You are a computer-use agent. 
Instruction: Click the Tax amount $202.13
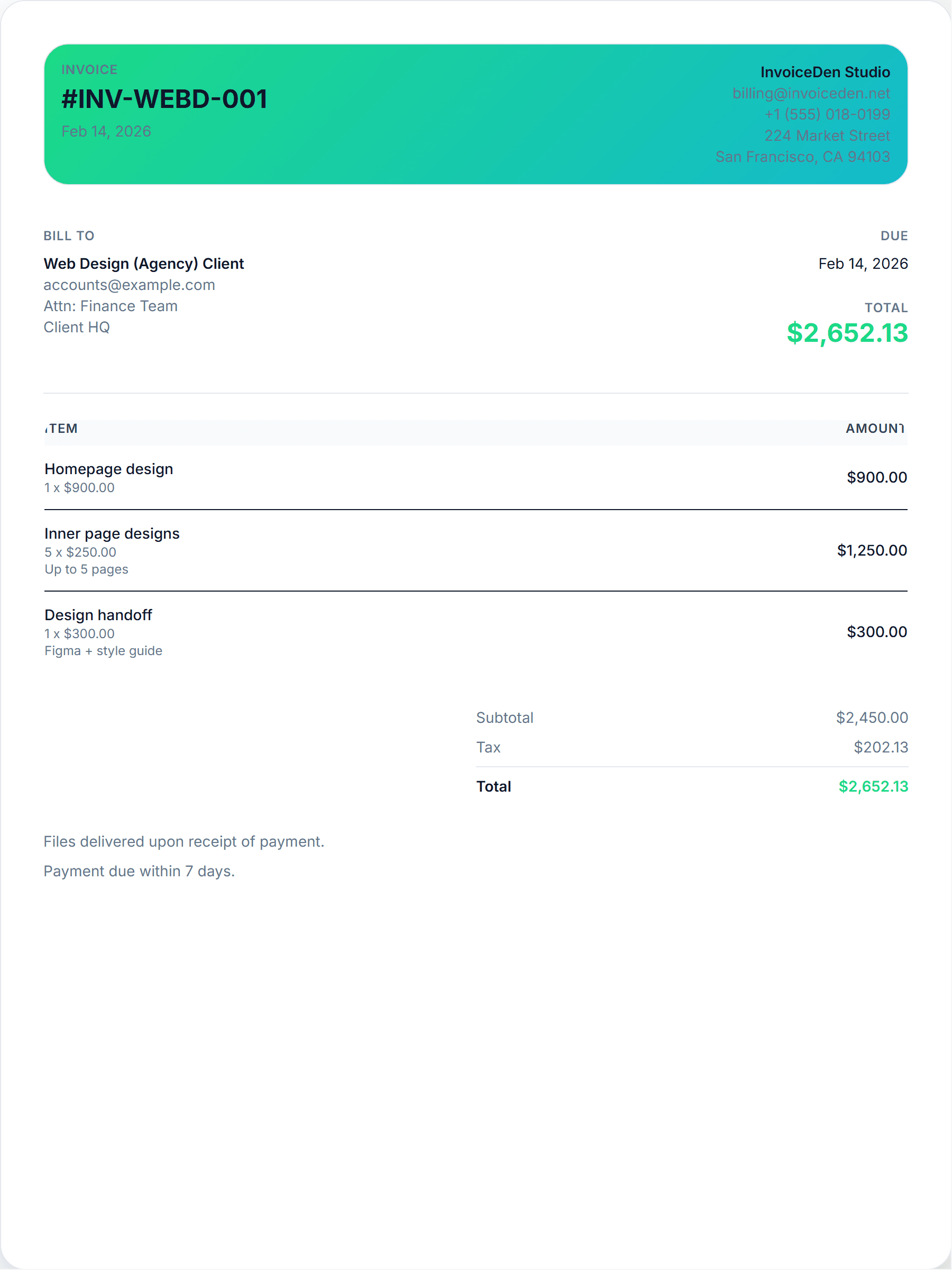click(x=880, y=747)
